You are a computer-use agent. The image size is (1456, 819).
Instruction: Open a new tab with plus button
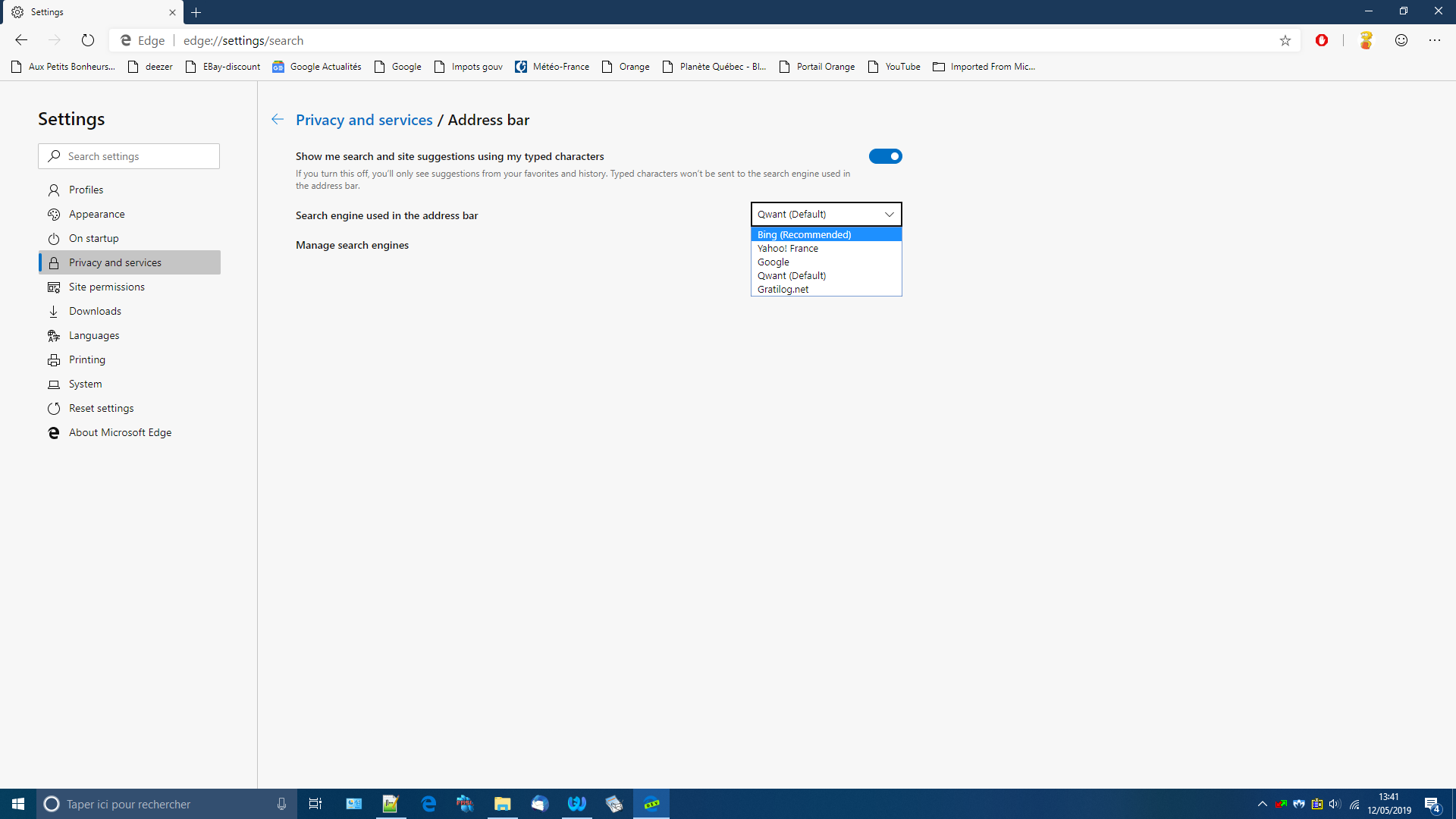pyautogui.click(x=196, y=12)
